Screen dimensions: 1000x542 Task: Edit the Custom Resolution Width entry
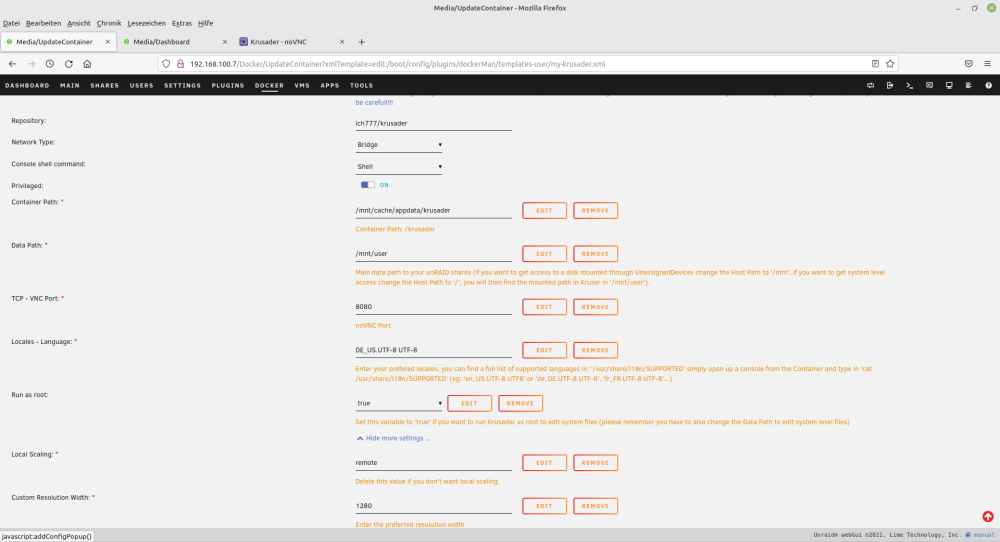544,506
